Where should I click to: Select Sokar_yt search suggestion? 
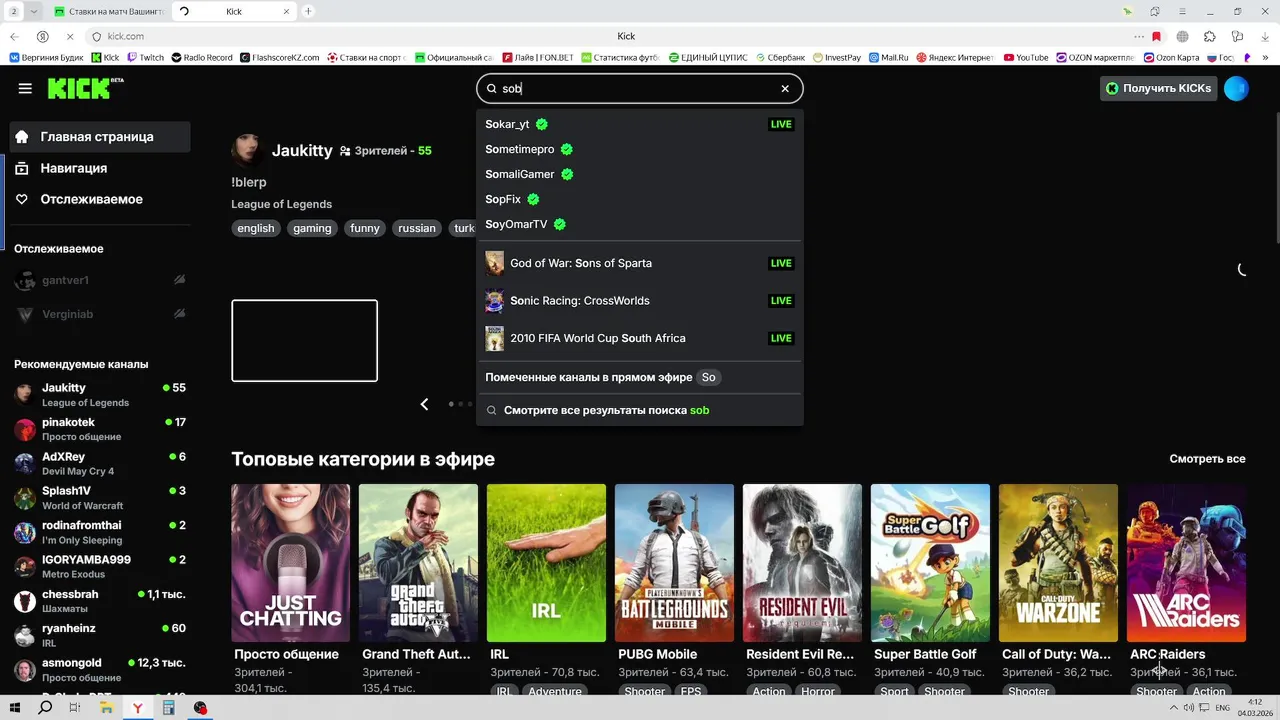click(640, 124)
